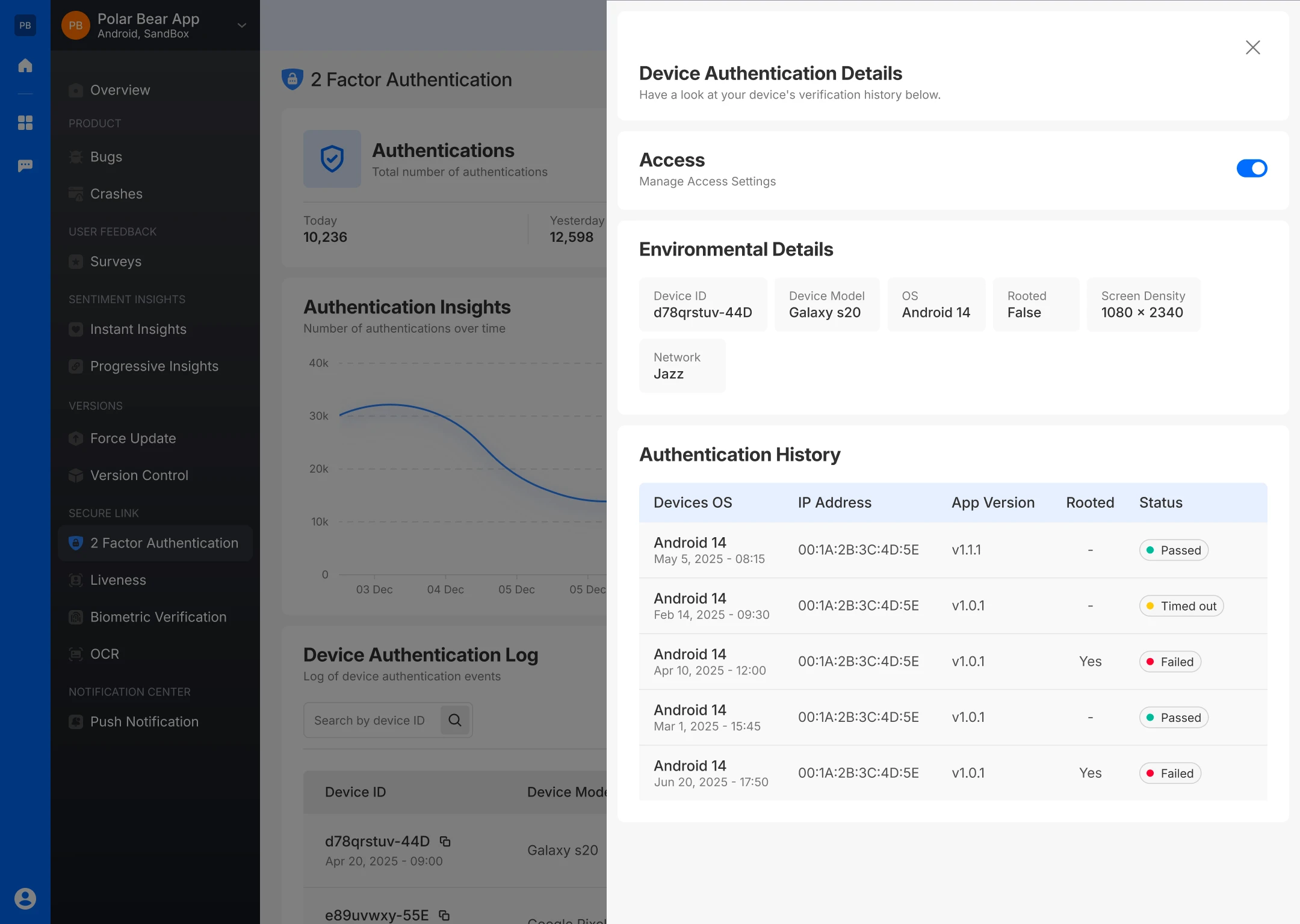Open Version Control in sidebar
Viewport: 1300px width, 924px height.
[x=139, y=475]
